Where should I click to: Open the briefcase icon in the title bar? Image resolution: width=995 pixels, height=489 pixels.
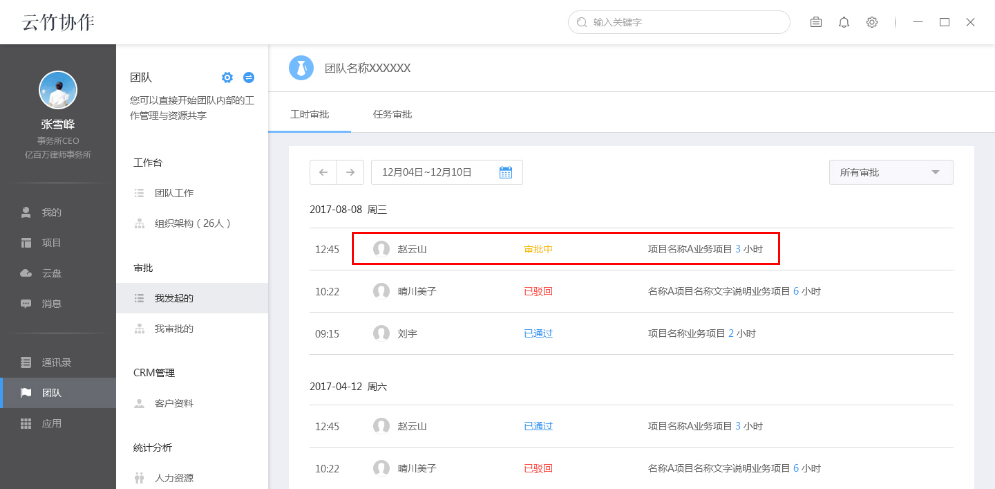coord(816,22)
